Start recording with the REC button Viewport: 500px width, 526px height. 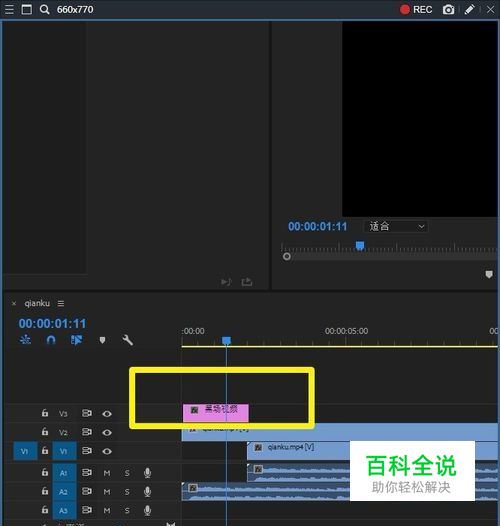click(x=416, y=9)
